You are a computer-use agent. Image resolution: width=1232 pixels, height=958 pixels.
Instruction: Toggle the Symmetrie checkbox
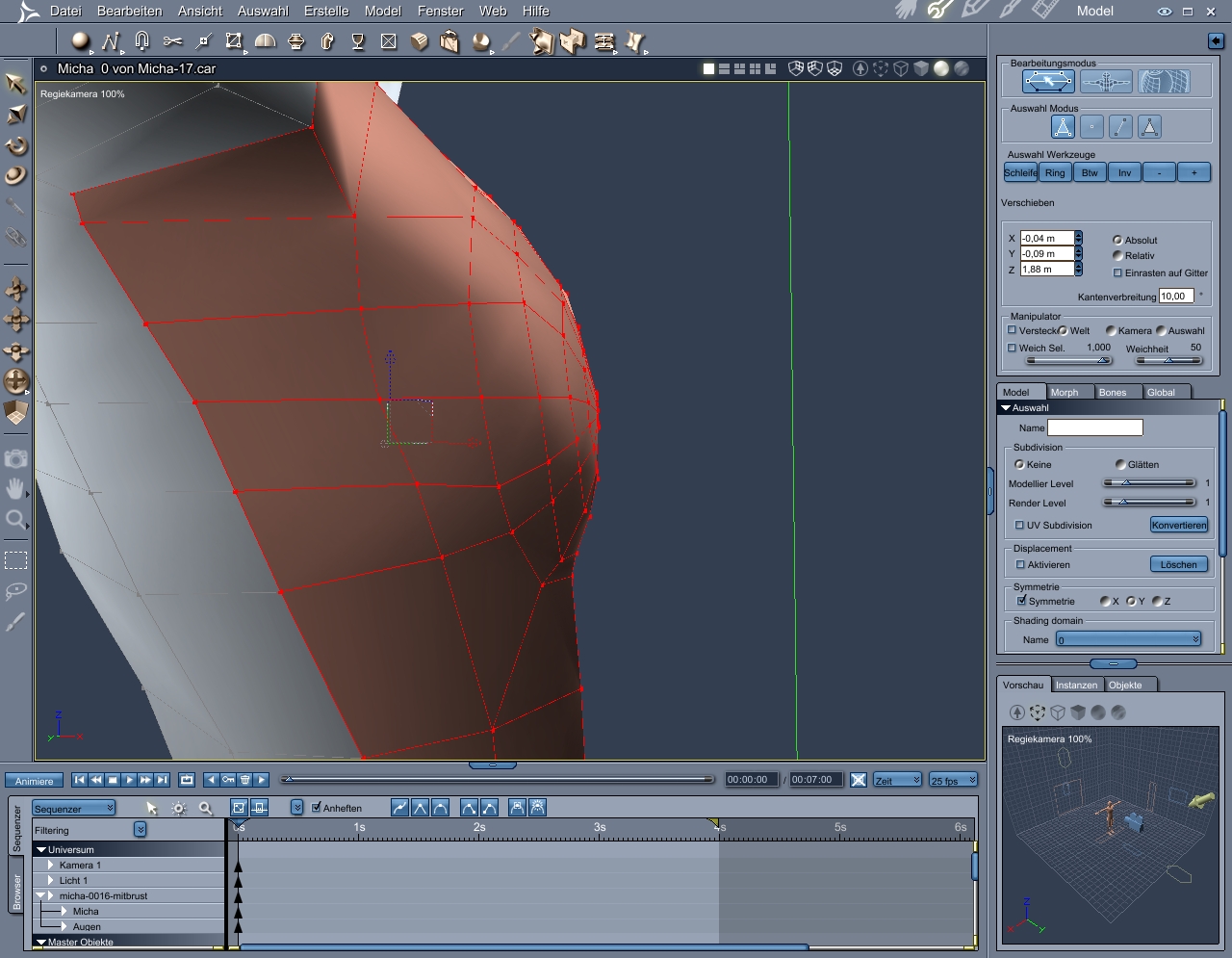pos(1021,601)
